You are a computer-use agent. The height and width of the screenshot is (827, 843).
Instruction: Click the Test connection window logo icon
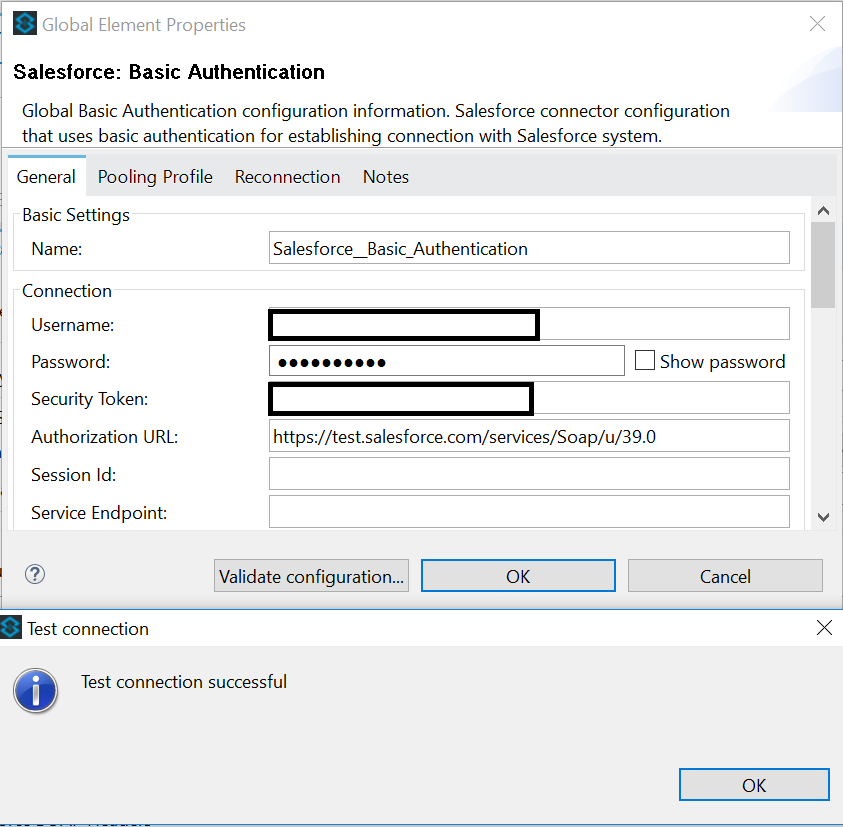point(12,628)
